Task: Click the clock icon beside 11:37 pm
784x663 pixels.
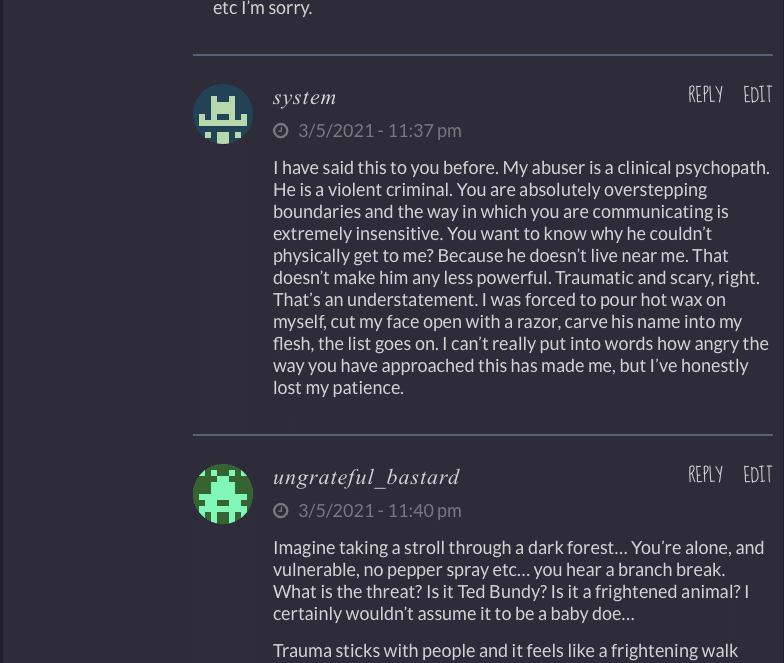Action: (x=281, y=131)
